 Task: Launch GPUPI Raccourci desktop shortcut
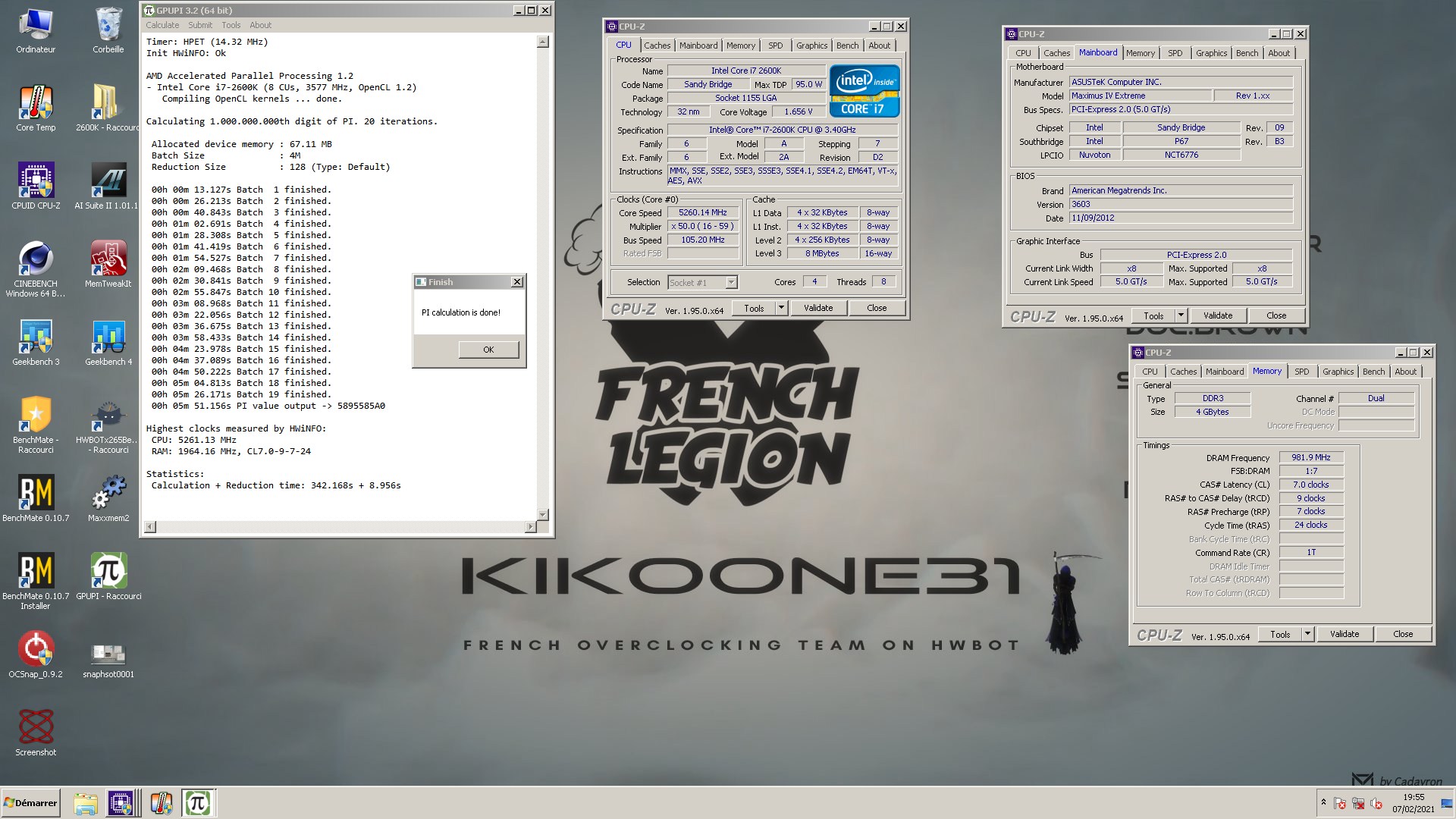tap(108, 577)
